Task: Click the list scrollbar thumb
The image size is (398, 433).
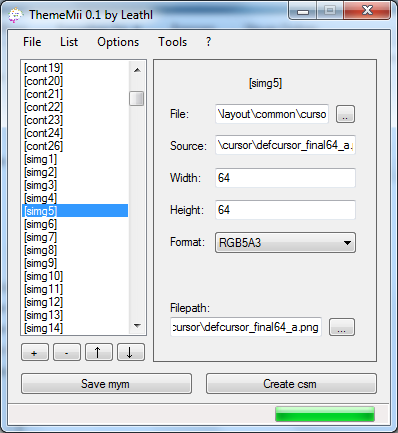Action: click(137, 98)
